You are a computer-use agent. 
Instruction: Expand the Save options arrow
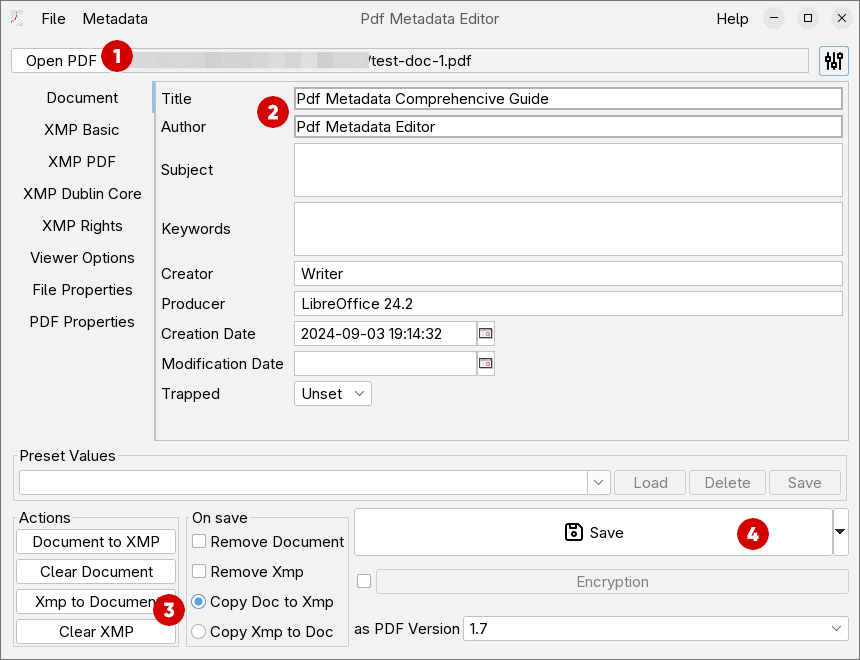point(840,532)
